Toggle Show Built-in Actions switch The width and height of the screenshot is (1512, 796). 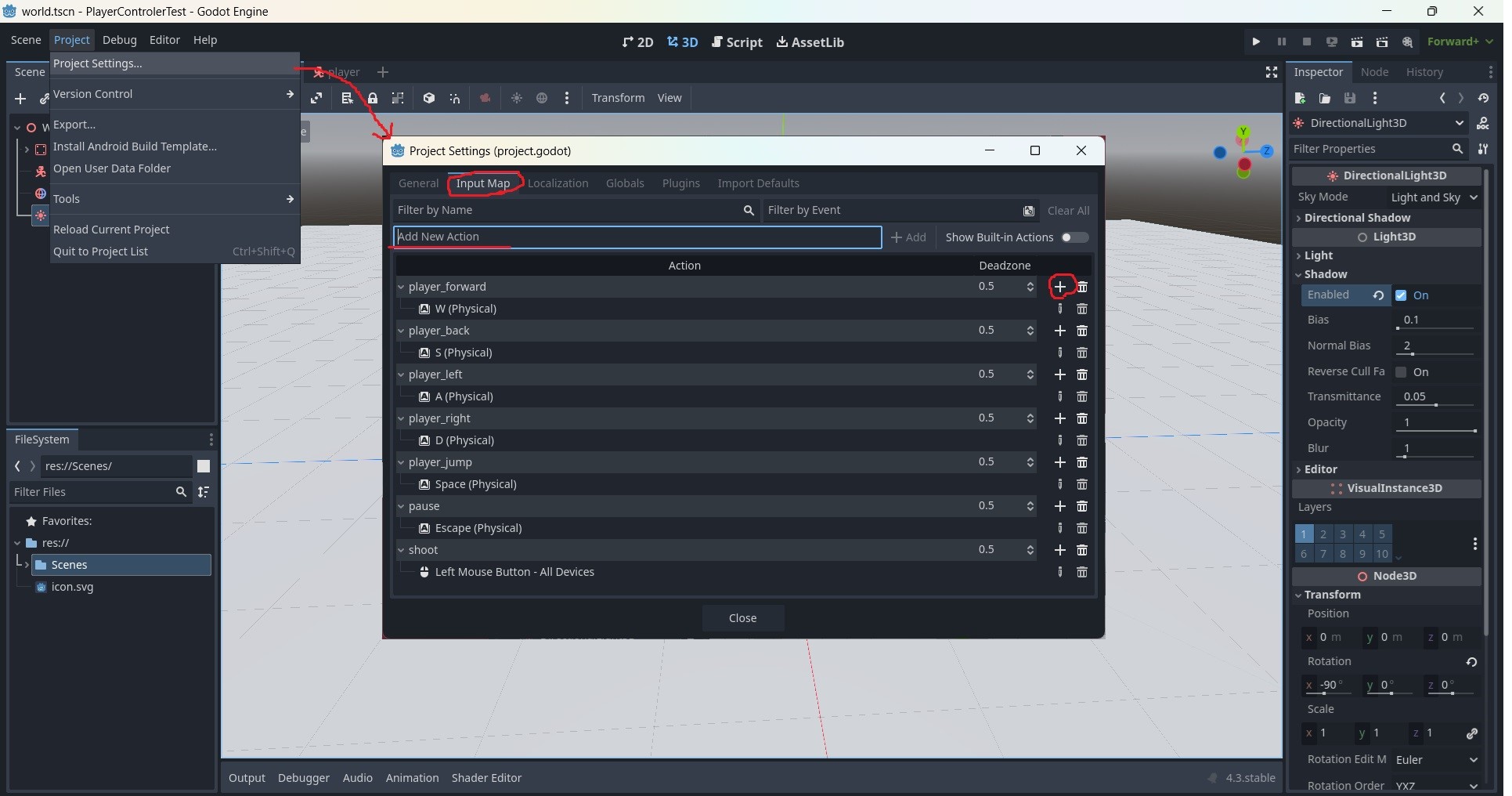pyautogui.click(x=1076, y=238)
